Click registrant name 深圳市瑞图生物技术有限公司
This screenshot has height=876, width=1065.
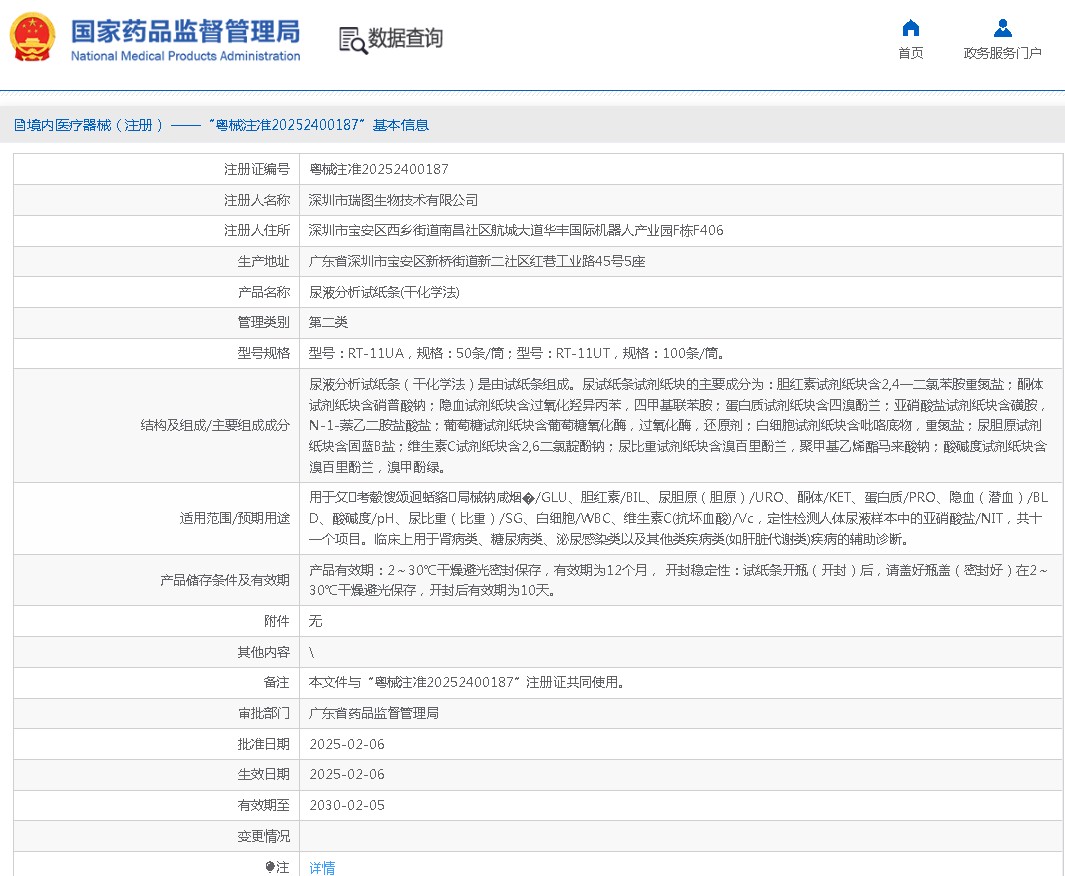point(393,200)
